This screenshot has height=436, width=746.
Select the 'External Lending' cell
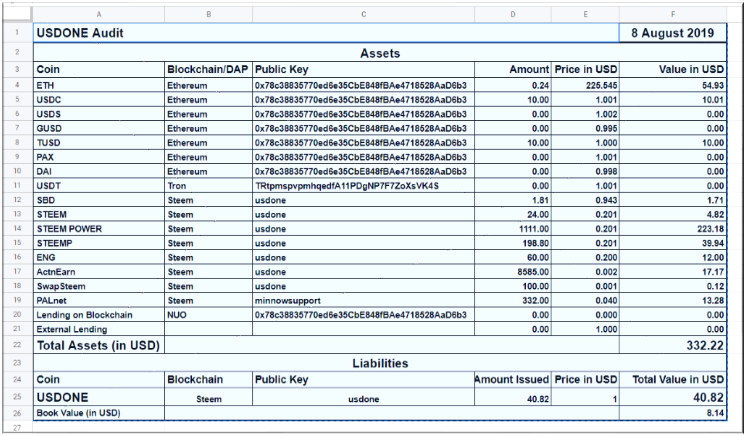click(99, 329)
